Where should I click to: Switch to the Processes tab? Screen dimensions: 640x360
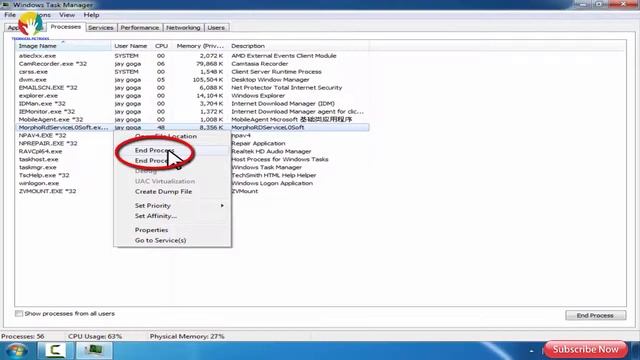[66, 27]
